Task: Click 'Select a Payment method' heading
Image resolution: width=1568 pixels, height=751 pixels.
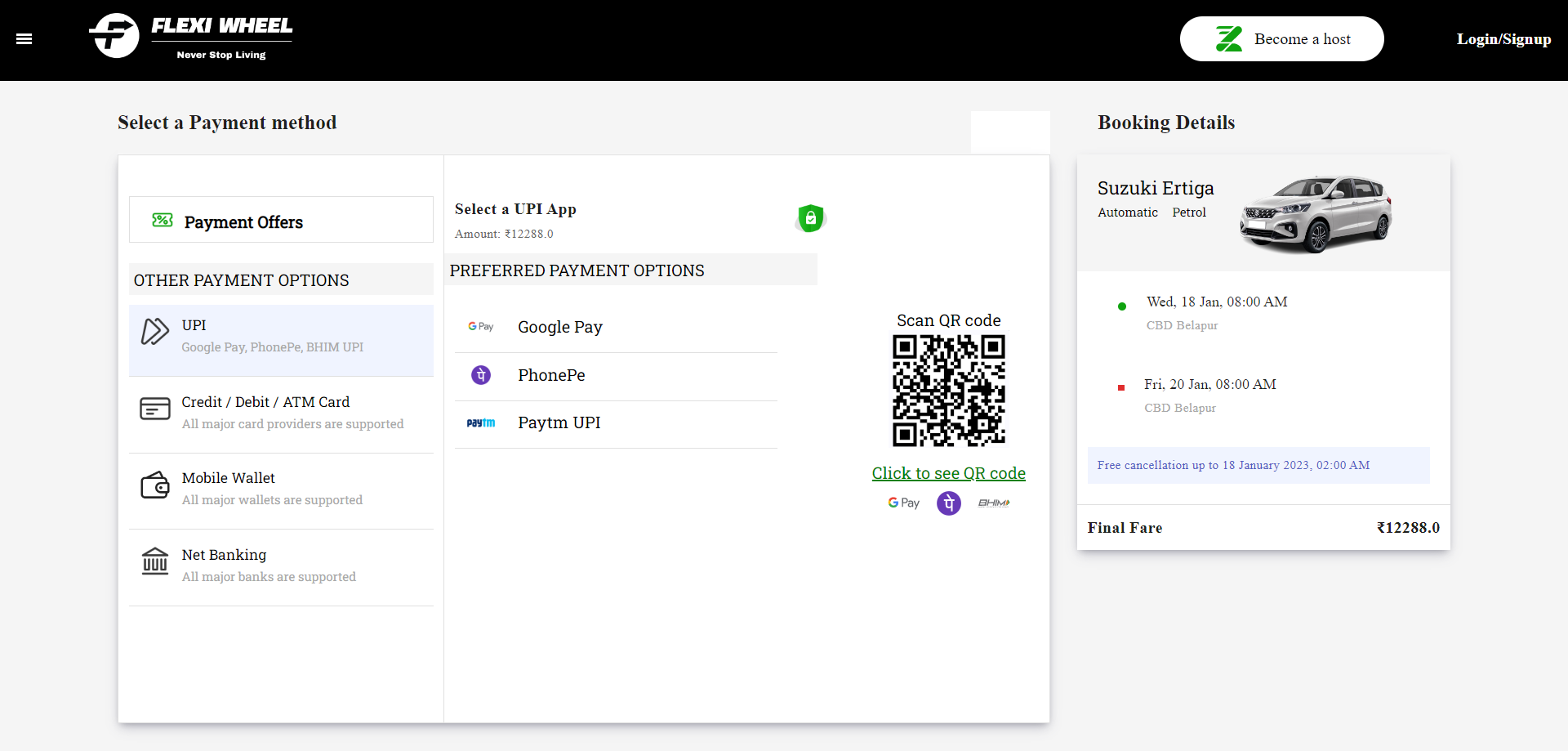Action: (x=227, y=123)
